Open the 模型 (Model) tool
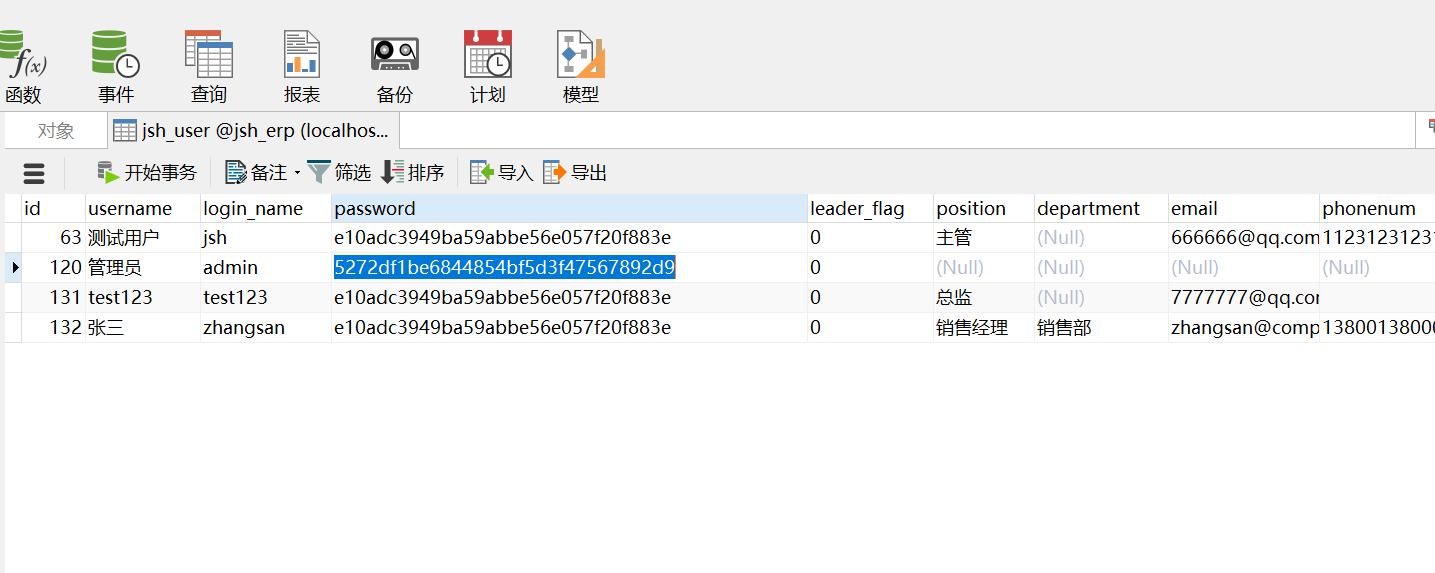The width and height of the screenshot is (1435, 573). 581,66
